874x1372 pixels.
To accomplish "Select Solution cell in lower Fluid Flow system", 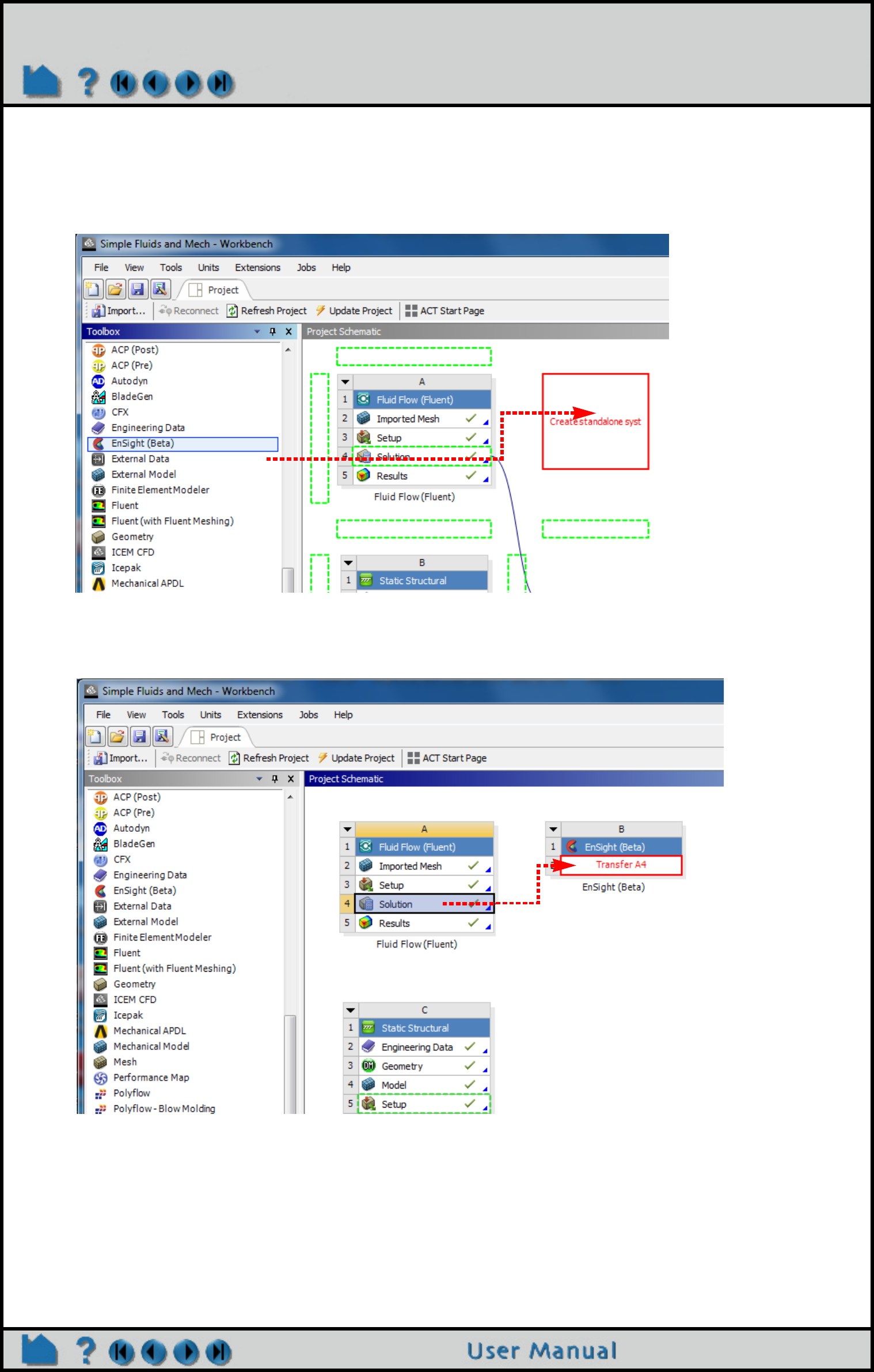I will coord(424,904).
